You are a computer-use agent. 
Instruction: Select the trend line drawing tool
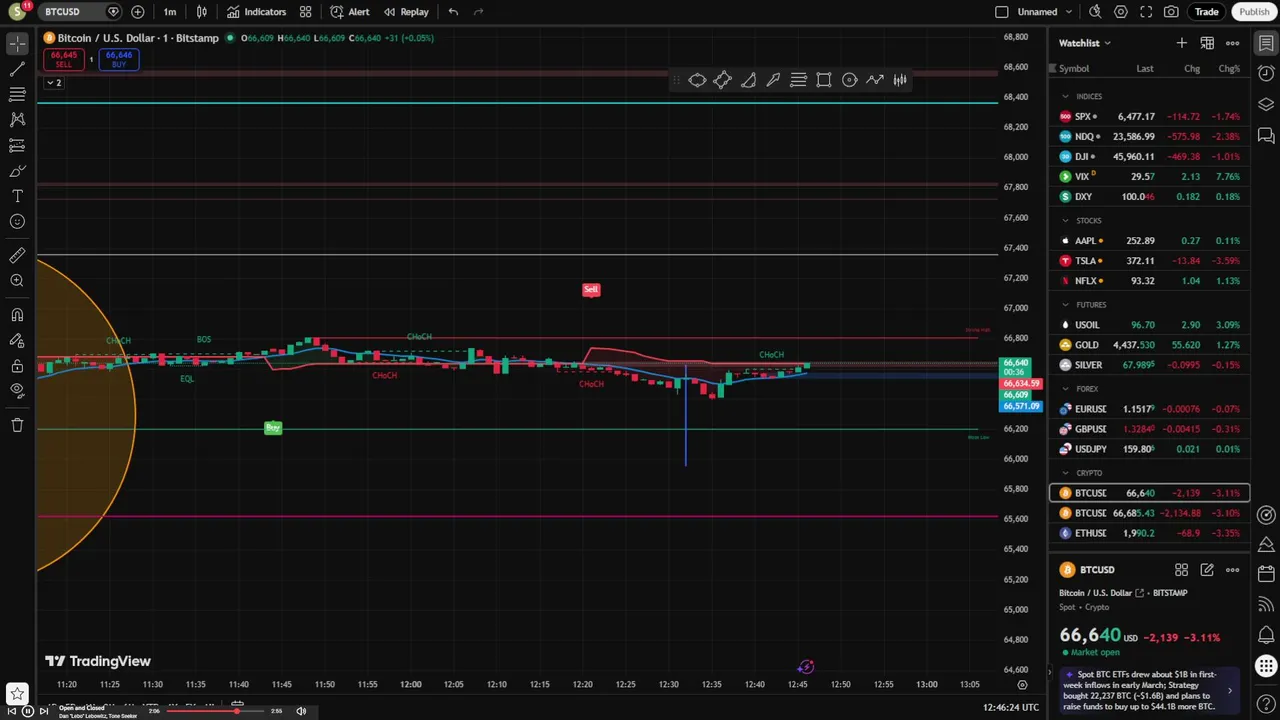click(17, 69)
